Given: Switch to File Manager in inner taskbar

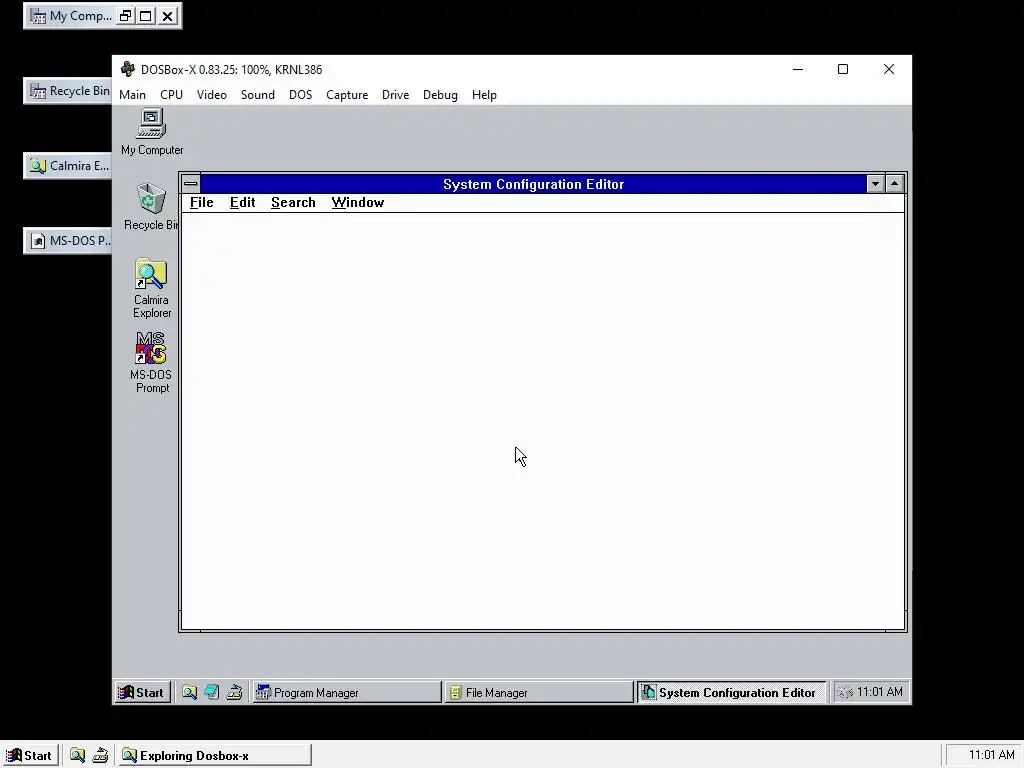Looking at the screenshot, I should coord(539,692).
